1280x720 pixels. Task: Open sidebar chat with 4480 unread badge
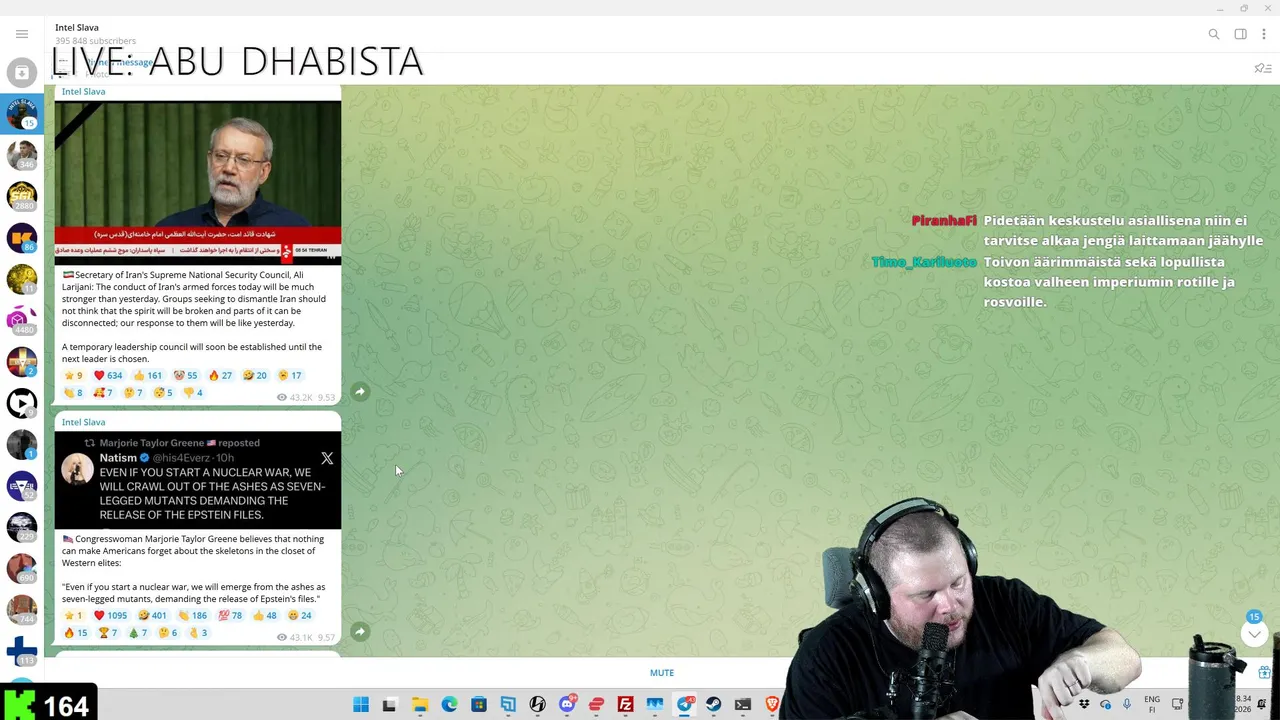click(x=22, y=320)
